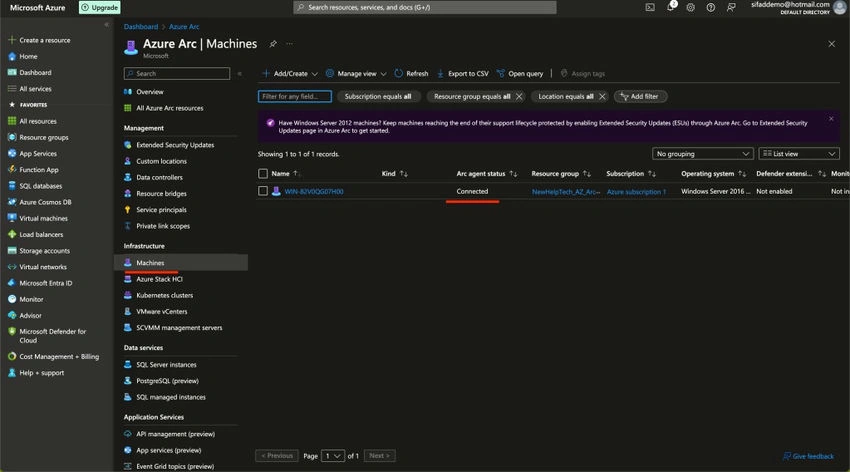Dismiss Windows Server 2012 banner
The image size is (850, 472).
[831, 119]
